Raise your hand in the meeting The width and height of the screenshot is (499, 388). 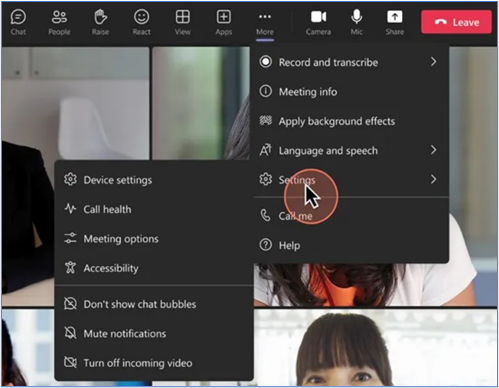coord(100,22)
